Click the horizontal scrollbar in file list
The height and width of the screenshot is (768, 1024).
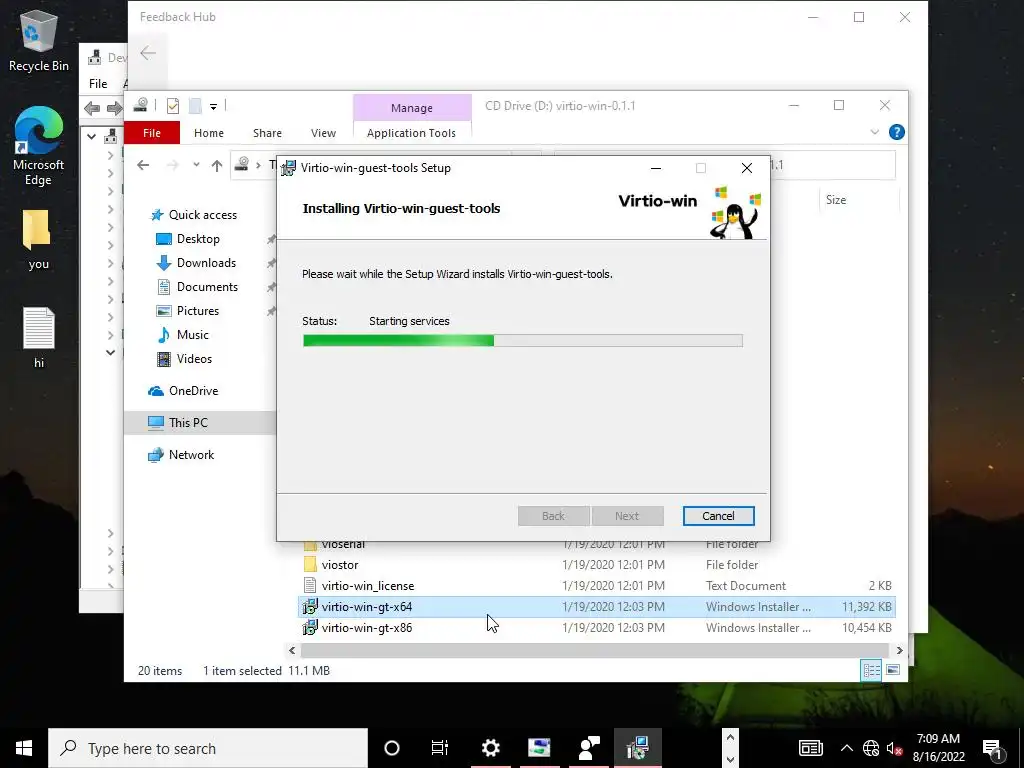[594, 650]
